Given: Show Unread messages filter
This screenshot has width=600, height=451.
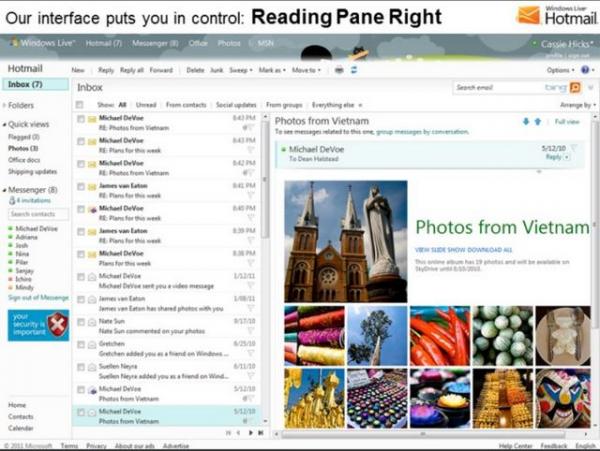Looking at the screenshot, I should coord(146,105).
